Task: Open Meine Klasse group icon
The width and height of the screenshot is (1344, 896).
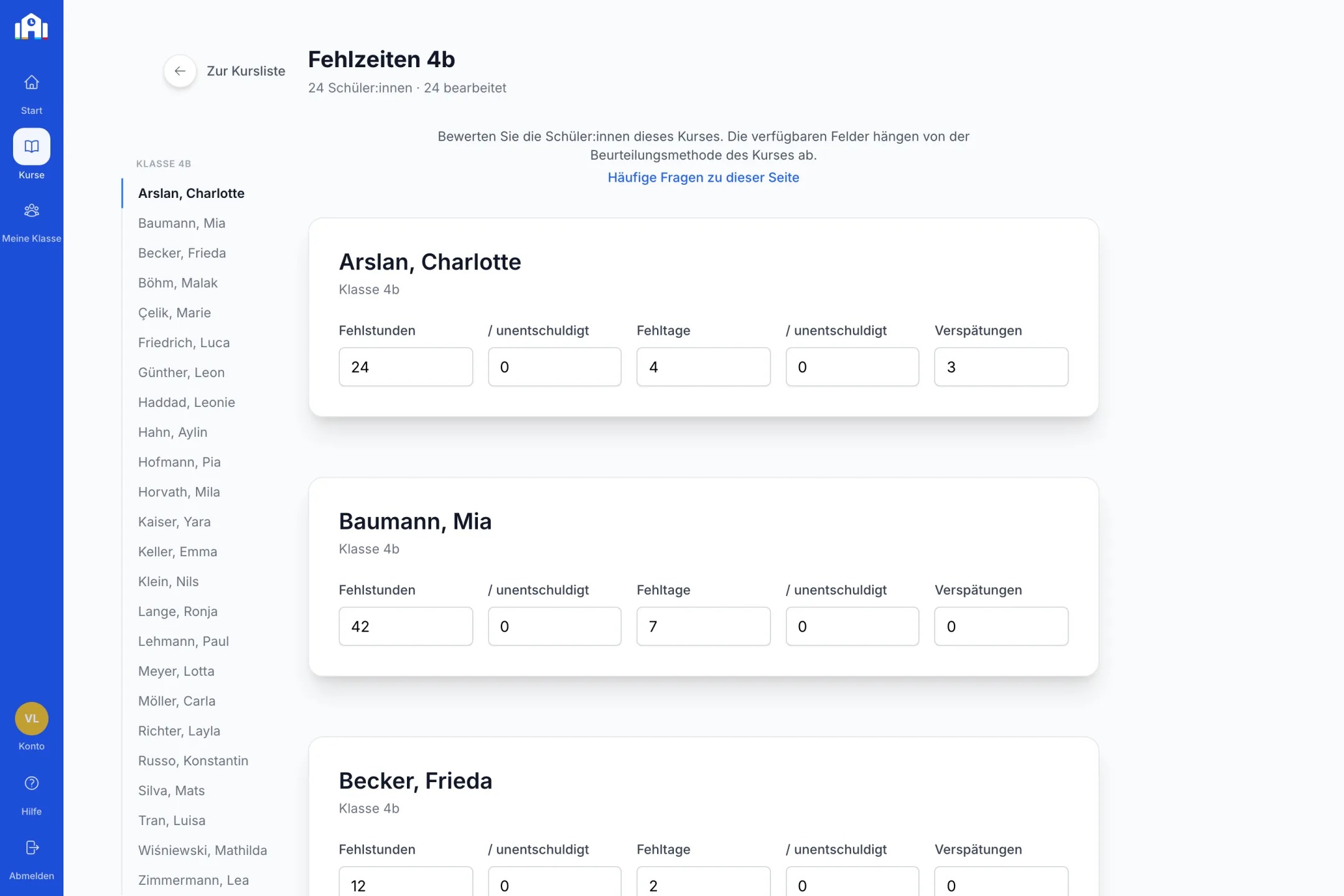Action: pyautogui.click(x=32, y=210)
